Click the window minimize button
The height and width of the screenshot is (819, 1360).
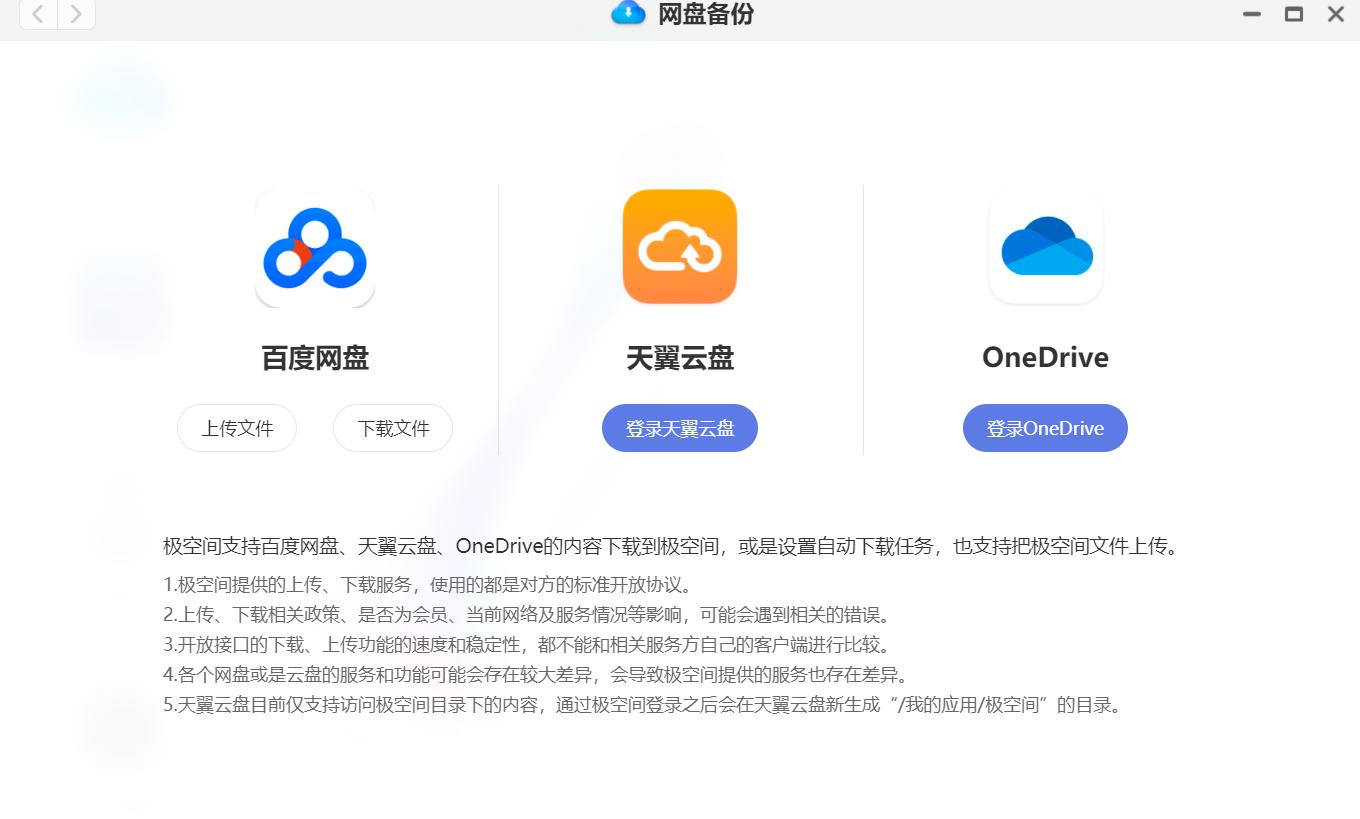point(1252,14)
